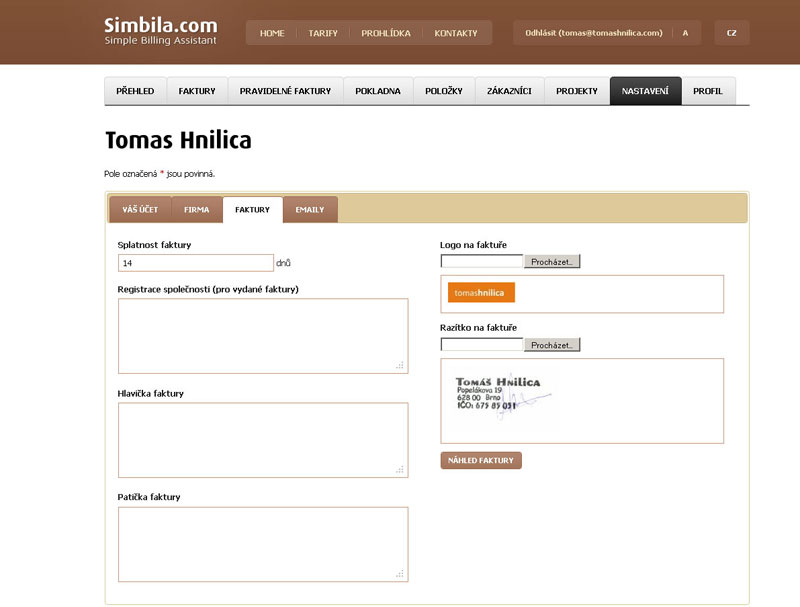The height and width of the screenshot is (607, 800).
Task: Open the Pokladna section
Action: point(378,91)
